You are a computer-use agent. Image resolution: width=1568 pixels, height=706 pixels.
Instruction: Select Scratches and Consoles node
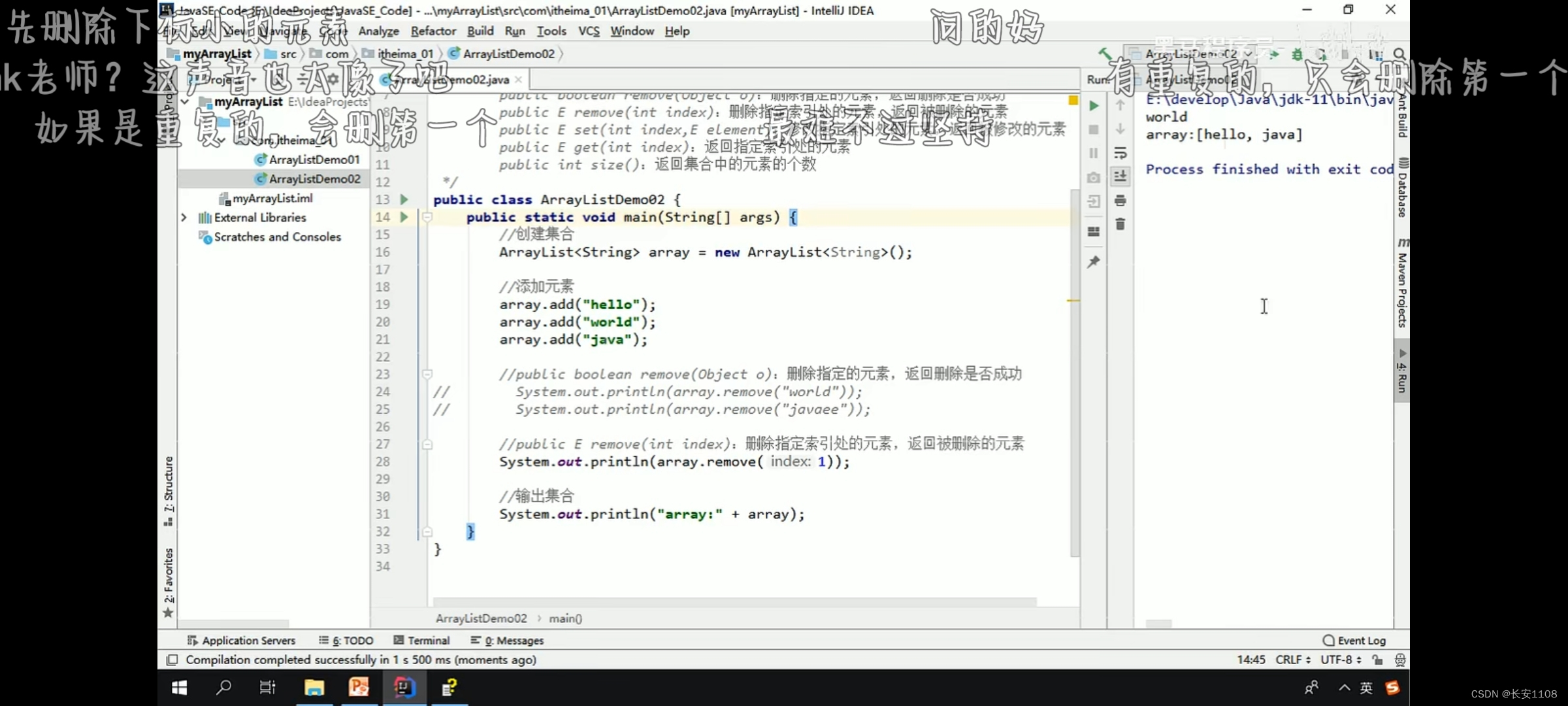click(x=270, y=237)
